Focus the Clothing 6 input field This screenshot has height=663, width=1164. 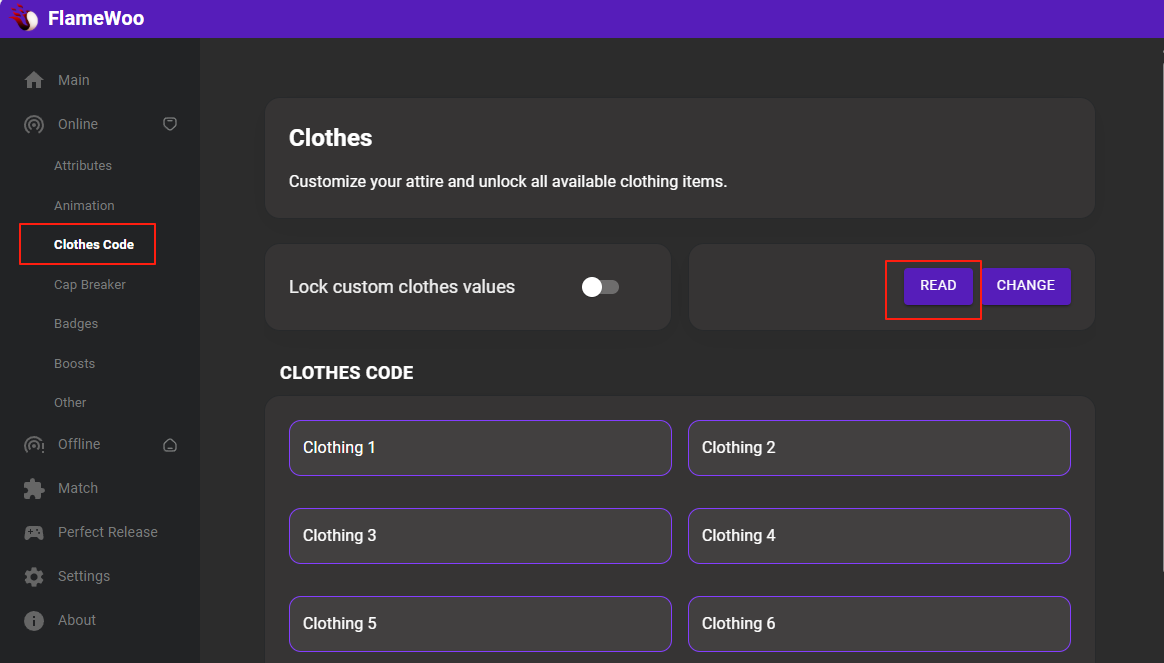pos(879,624)
